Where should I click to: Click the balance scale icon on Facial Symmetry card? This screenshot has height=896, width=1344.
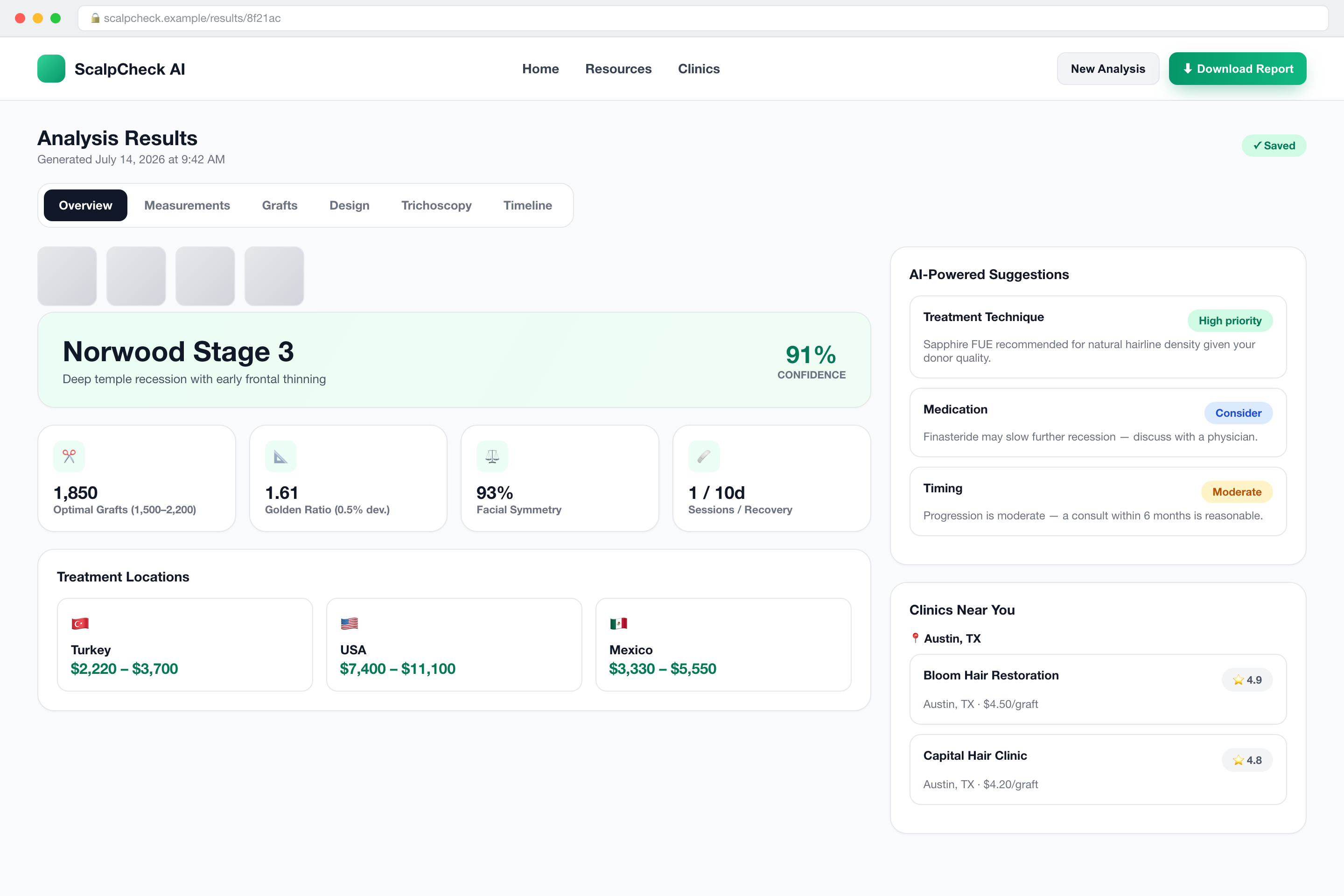click(x=492, y=456)
